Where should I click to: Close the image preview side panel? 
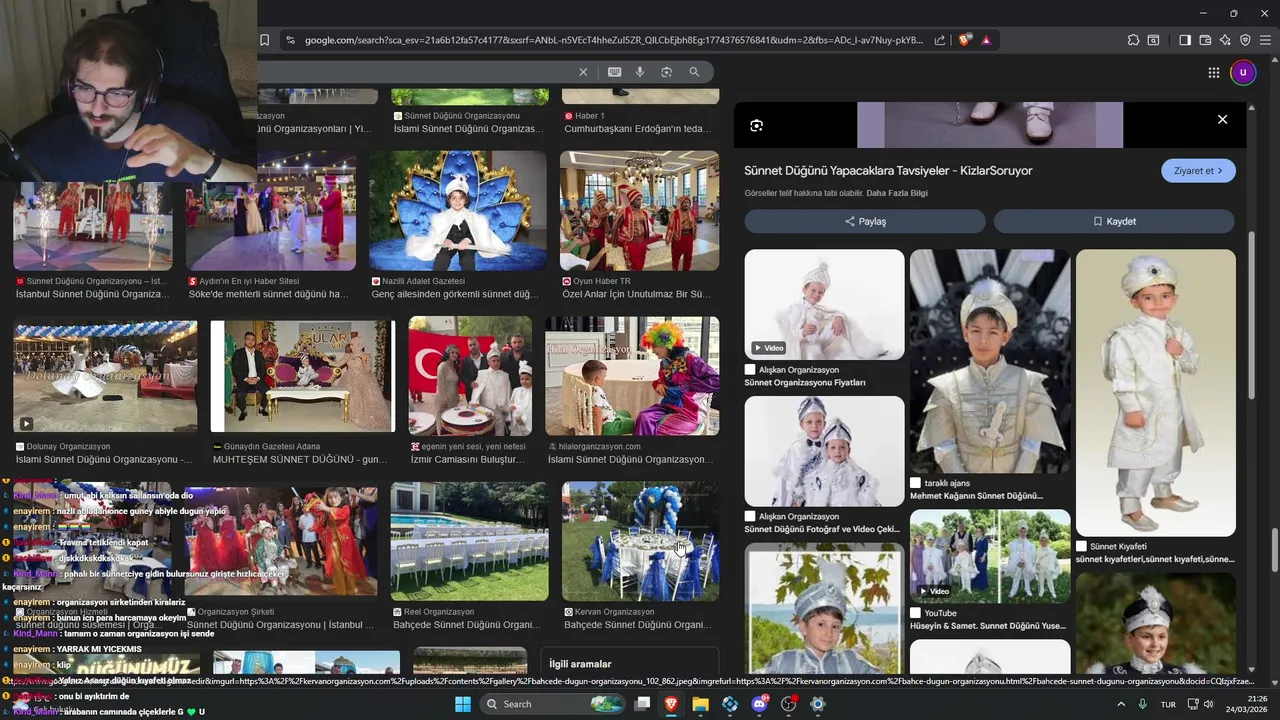point(1222,119)
